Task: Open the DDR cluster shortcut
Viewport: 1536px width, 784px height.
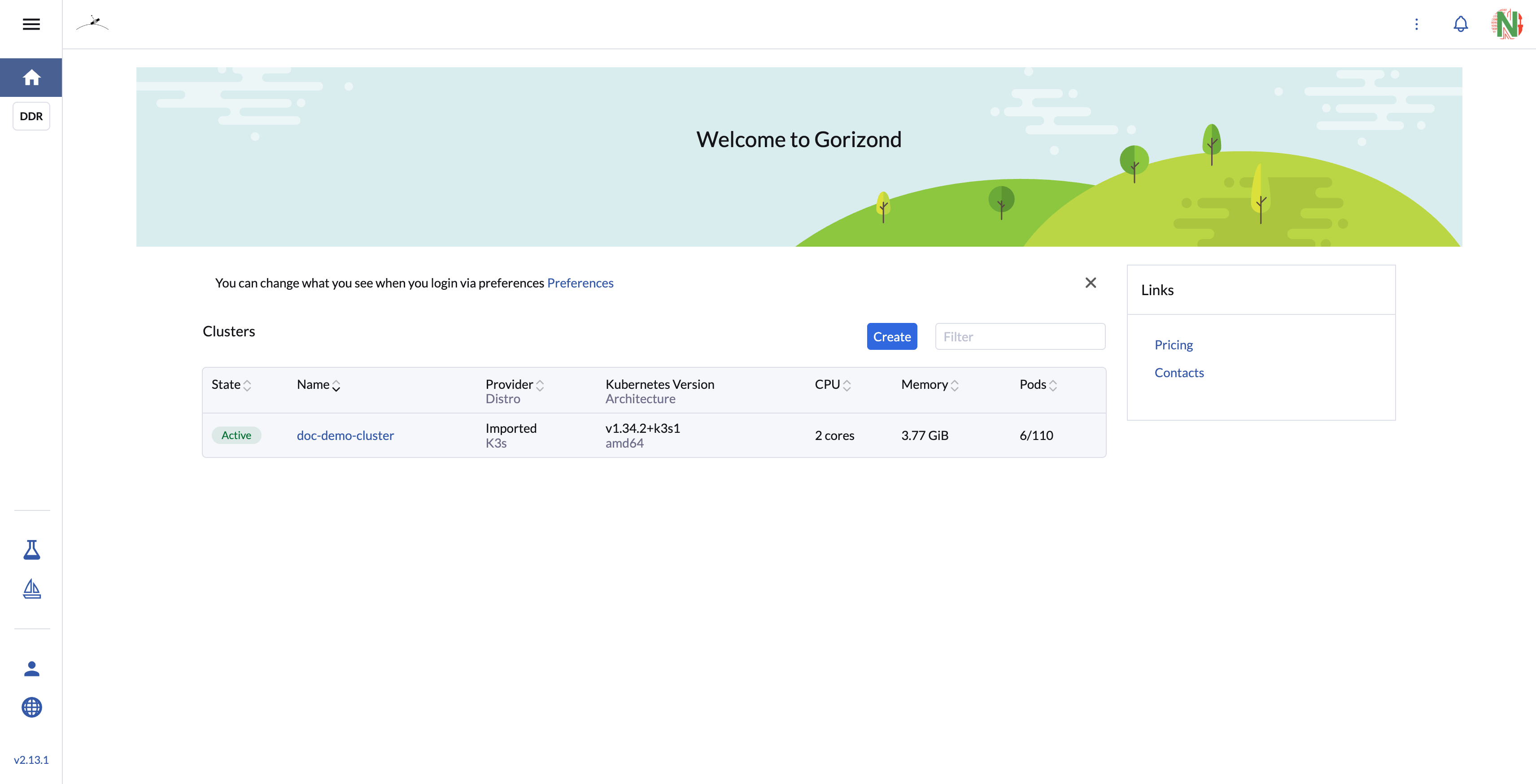Action: (x=31, y=116)
